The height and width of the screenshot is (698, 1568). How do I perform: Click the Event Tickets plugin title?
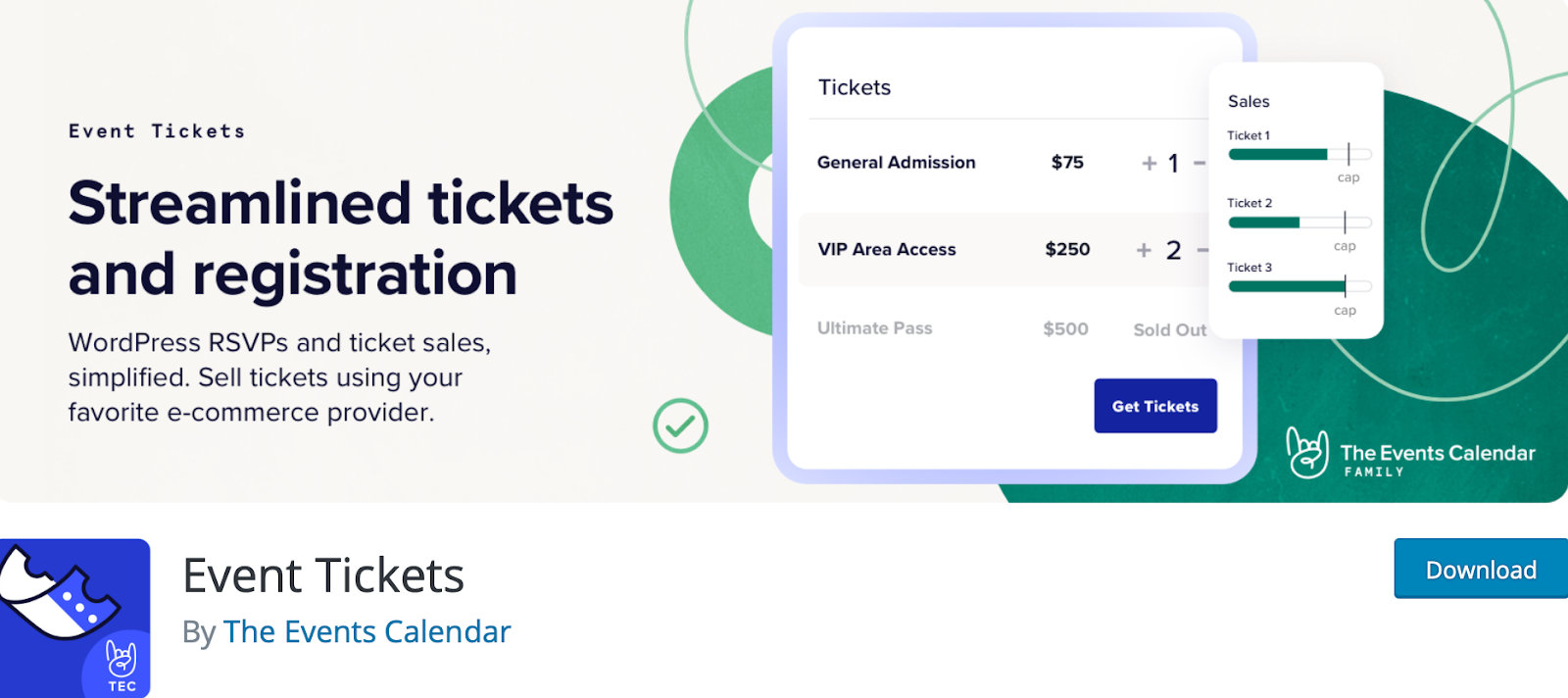tap(323, 576)
